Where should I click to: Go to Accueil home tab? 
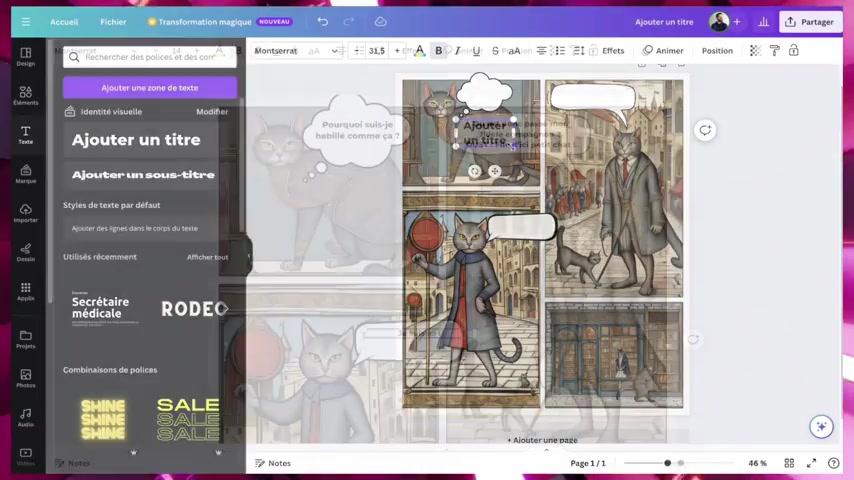(64, 22)
